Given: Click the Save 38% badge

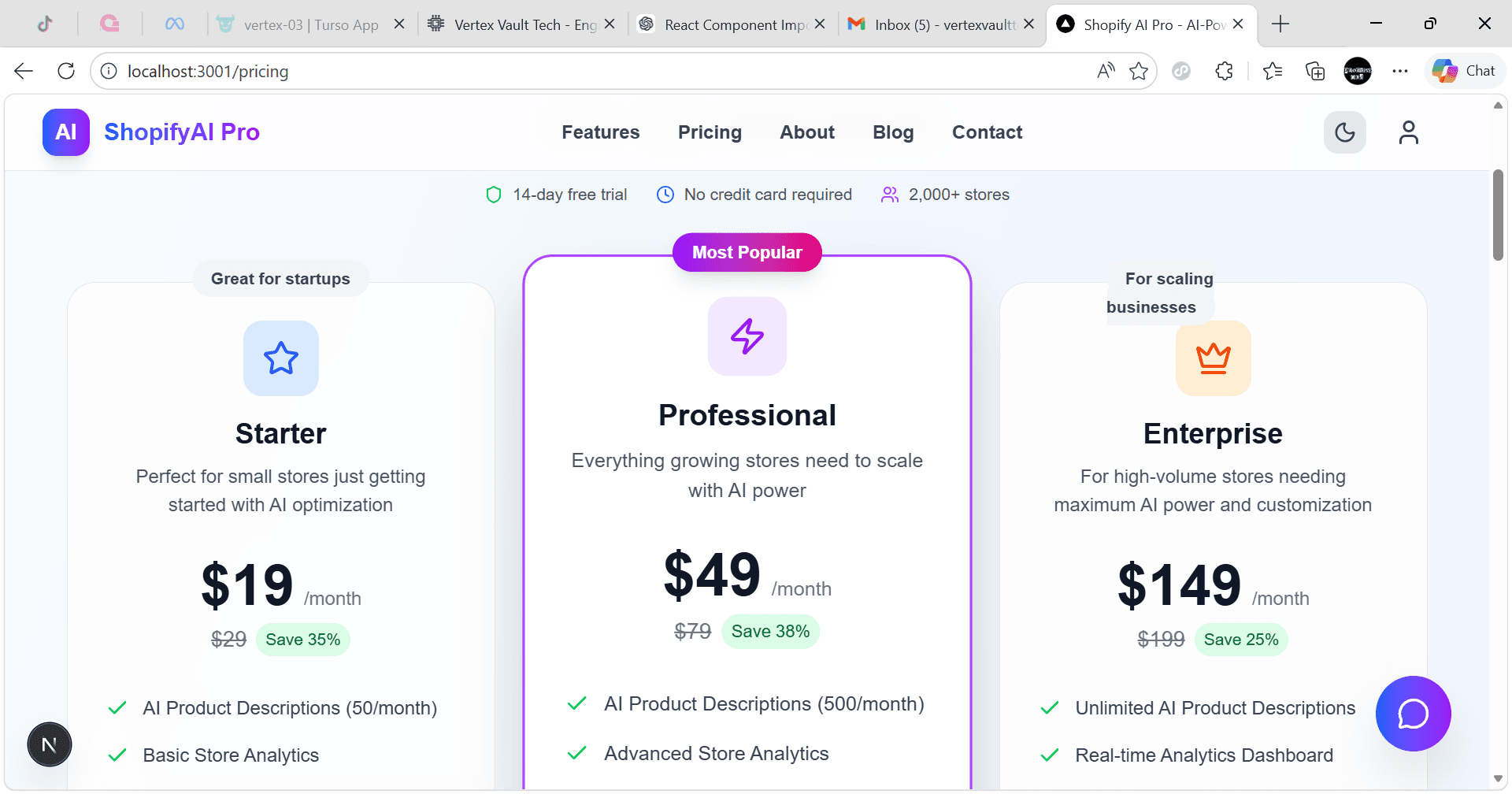Looking at the screenshot, I should point(770,632).
